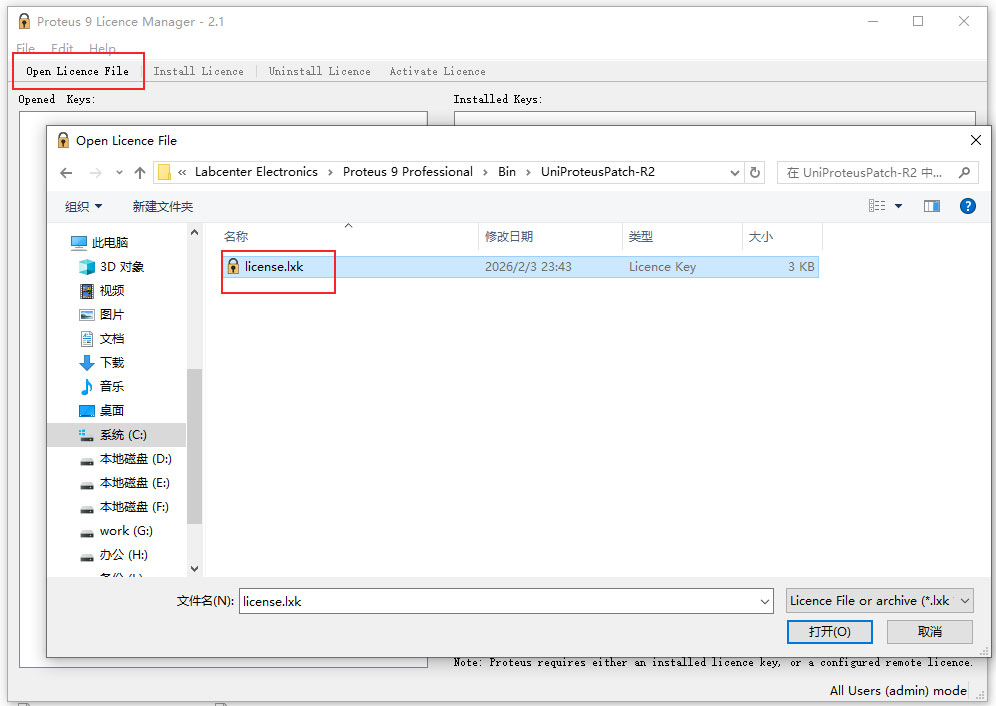This screenshot has height=706, width=996.
Task: Click the modified date 2026/2/3 23:43
Action: pyautogui.click(x=528, y=267)
